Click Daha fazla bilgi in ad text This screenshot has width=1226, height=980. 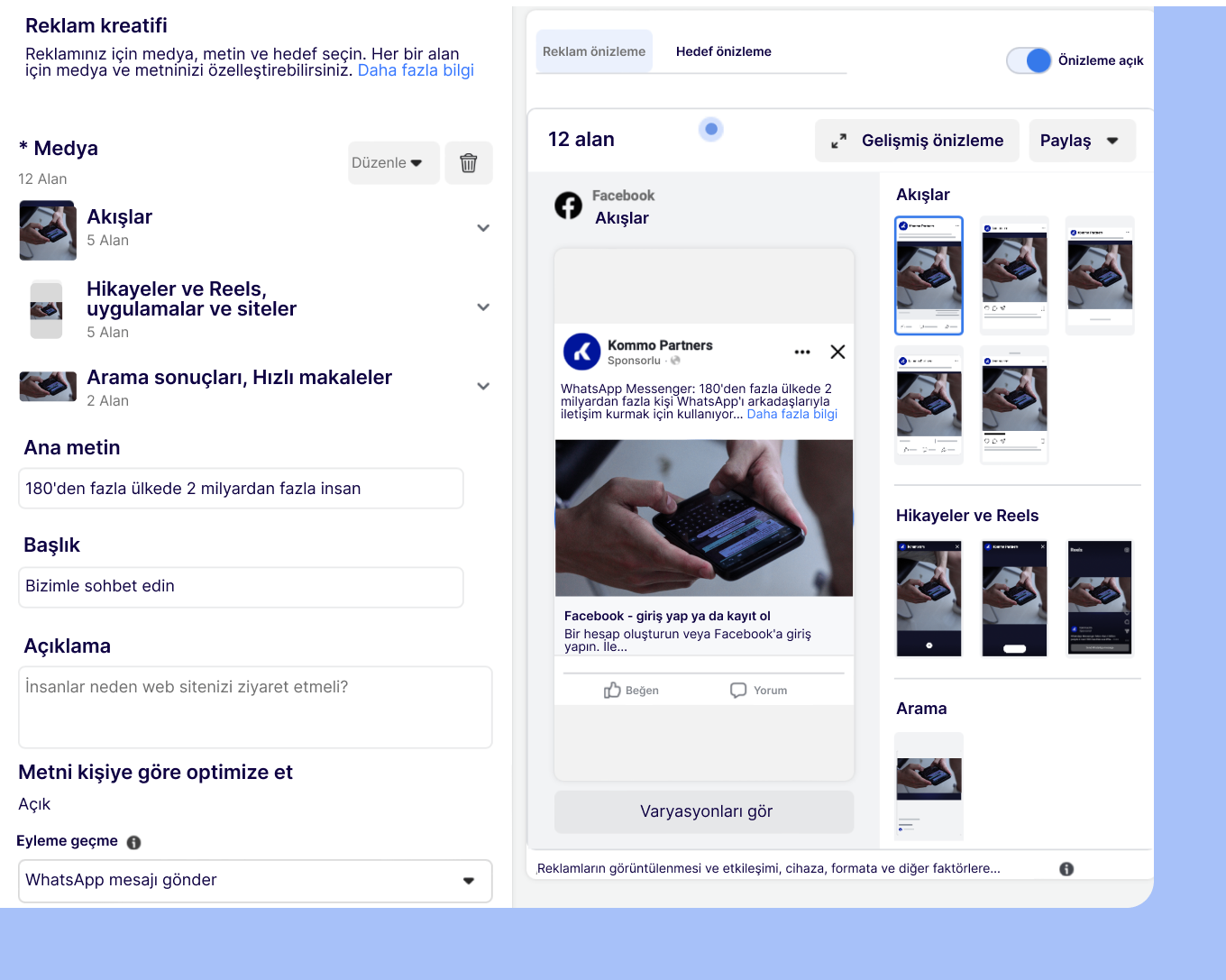pyautogui.click(x=792, y=414)
